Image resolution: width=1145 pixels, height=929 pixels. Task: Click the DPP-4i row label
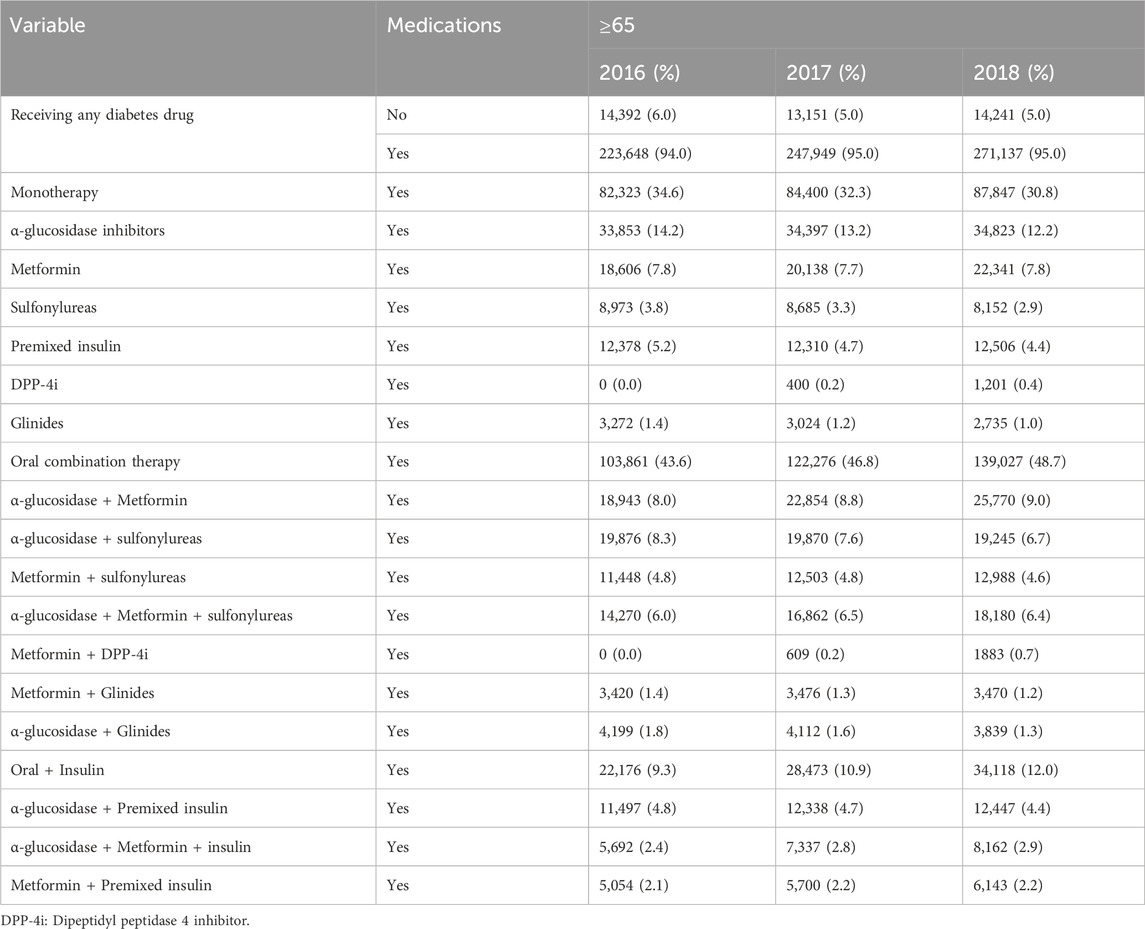click(x=34, y=385)
